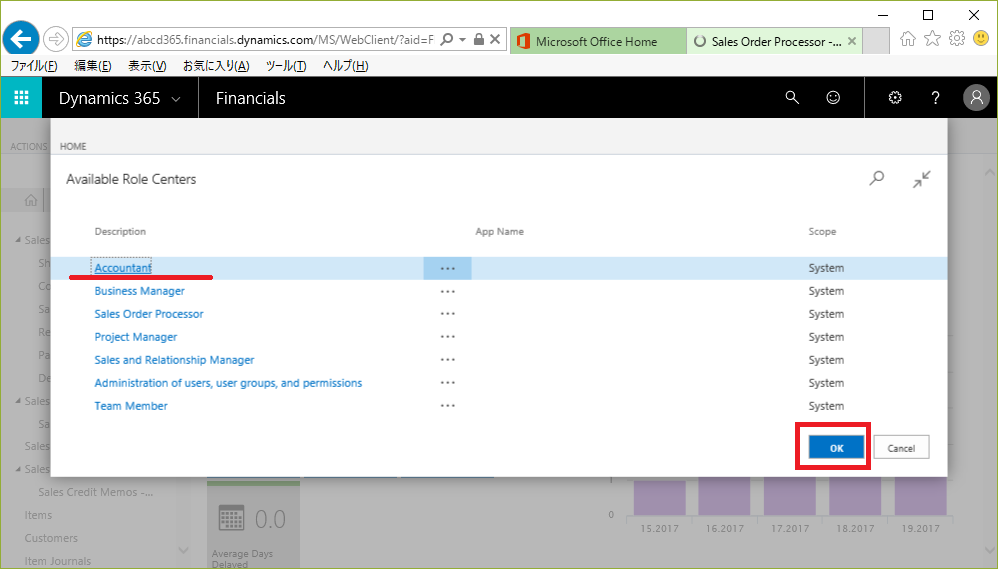Viewport: 998px width, 569px height.
Task: Open the browser Tools gear icon
Action: tap(957, 39)
